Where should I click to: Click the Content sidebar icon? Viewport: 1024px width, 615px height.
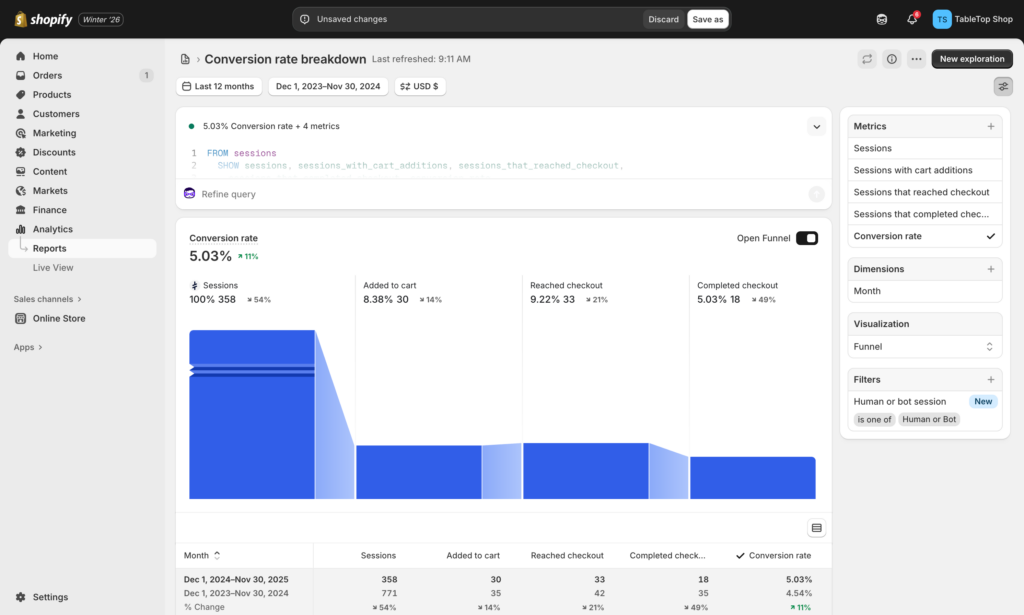(20, 171)
